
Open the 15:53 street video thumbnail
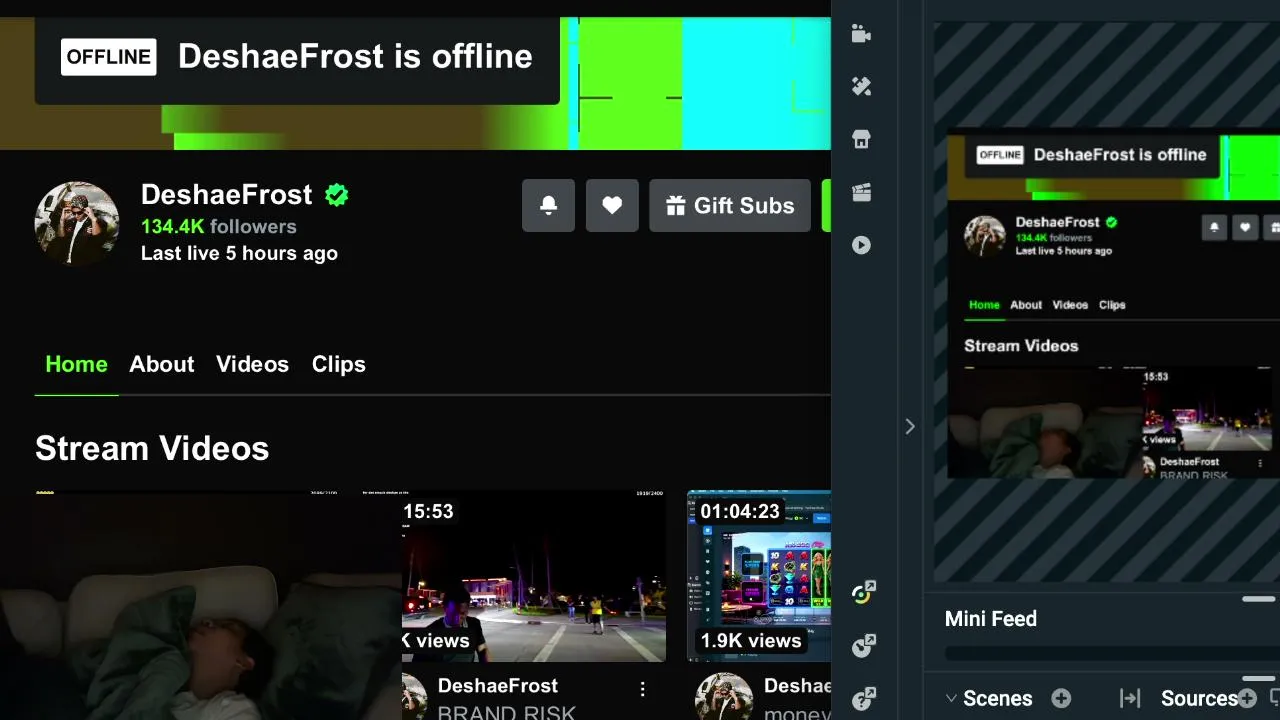pos(534,576)
